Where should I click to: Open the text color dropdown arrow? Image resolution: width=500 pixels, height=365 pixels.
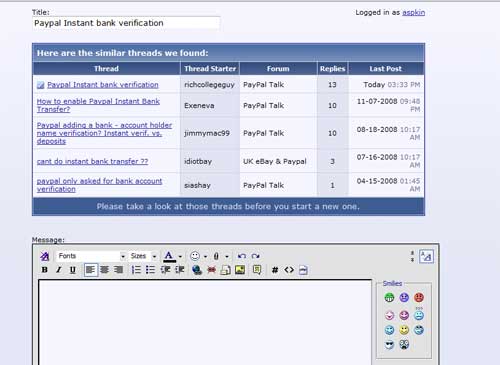point(180,256)
